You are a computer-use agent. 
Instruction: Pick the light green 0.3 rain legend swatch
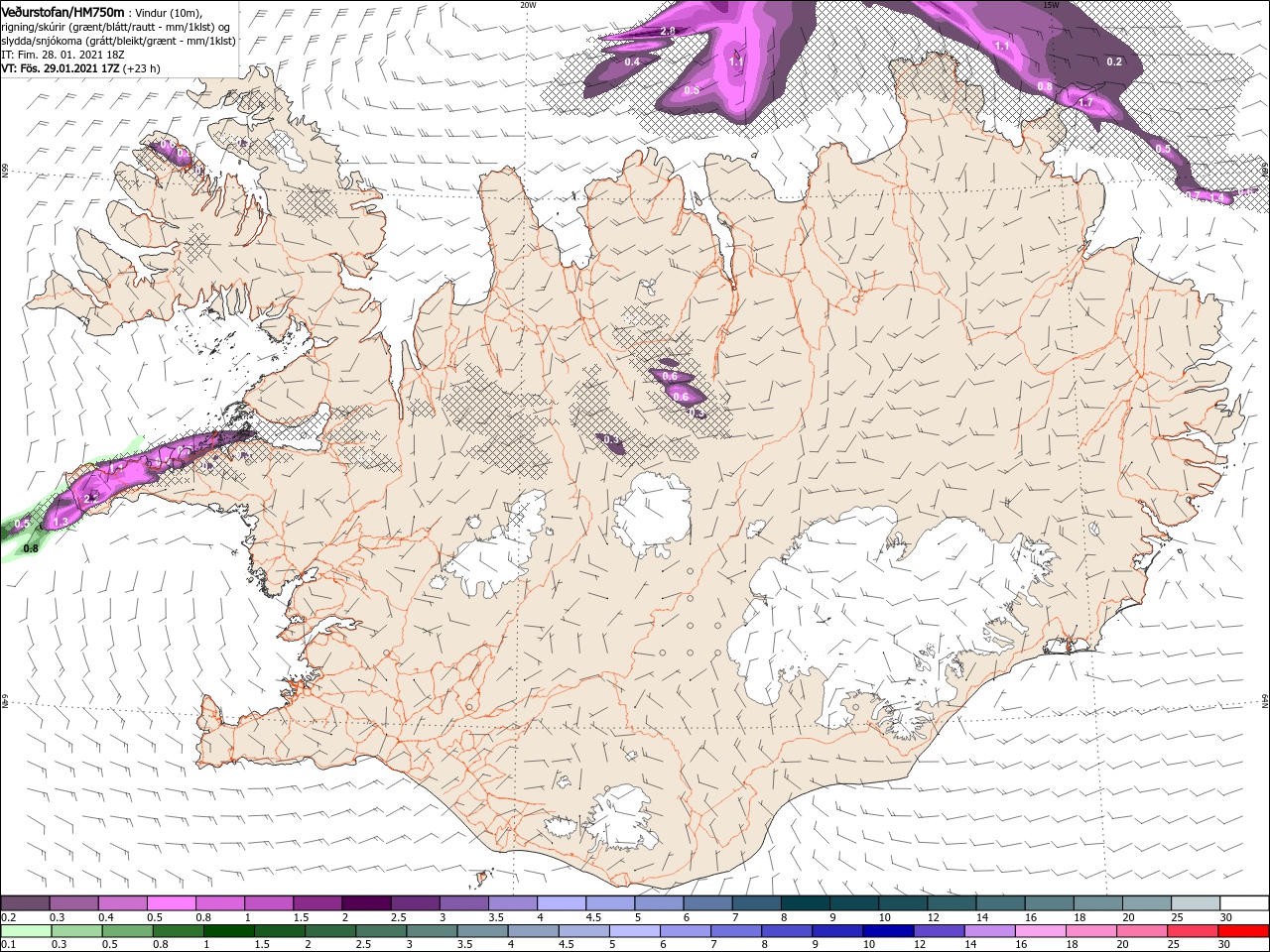point(75,931)
